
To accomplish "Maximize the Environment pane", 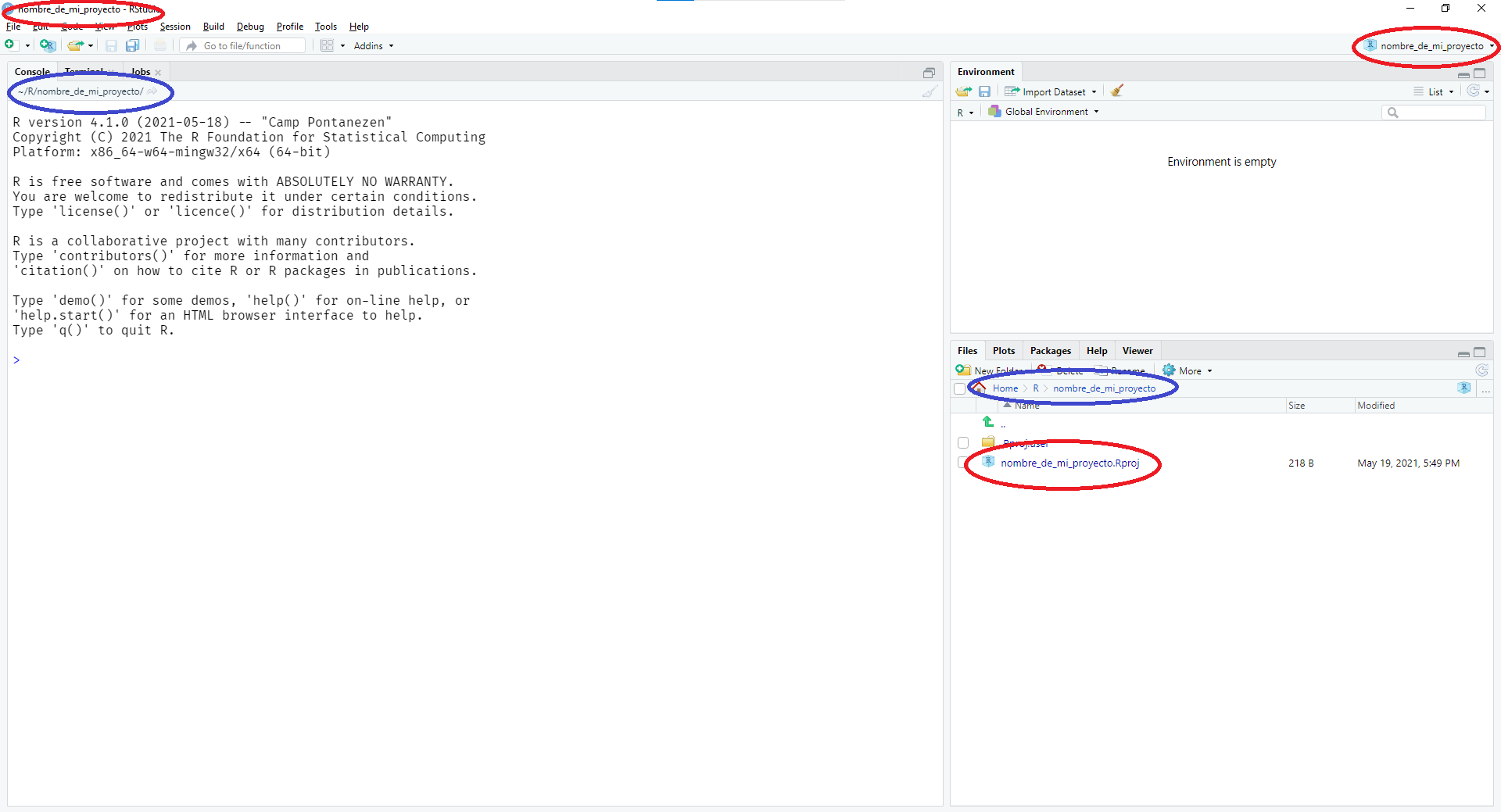I will (1480, 73).
